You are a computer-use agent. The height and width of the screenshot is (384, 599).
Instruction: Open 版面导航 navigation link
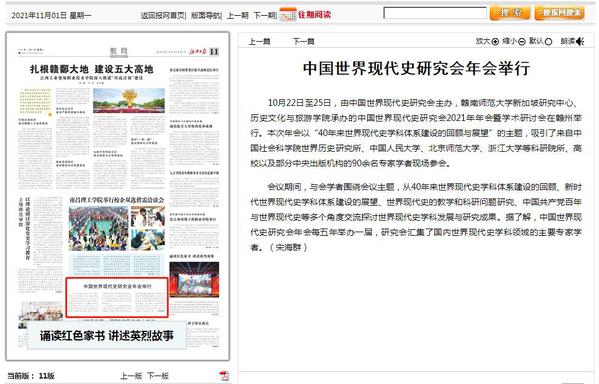[x=206, y=15]
